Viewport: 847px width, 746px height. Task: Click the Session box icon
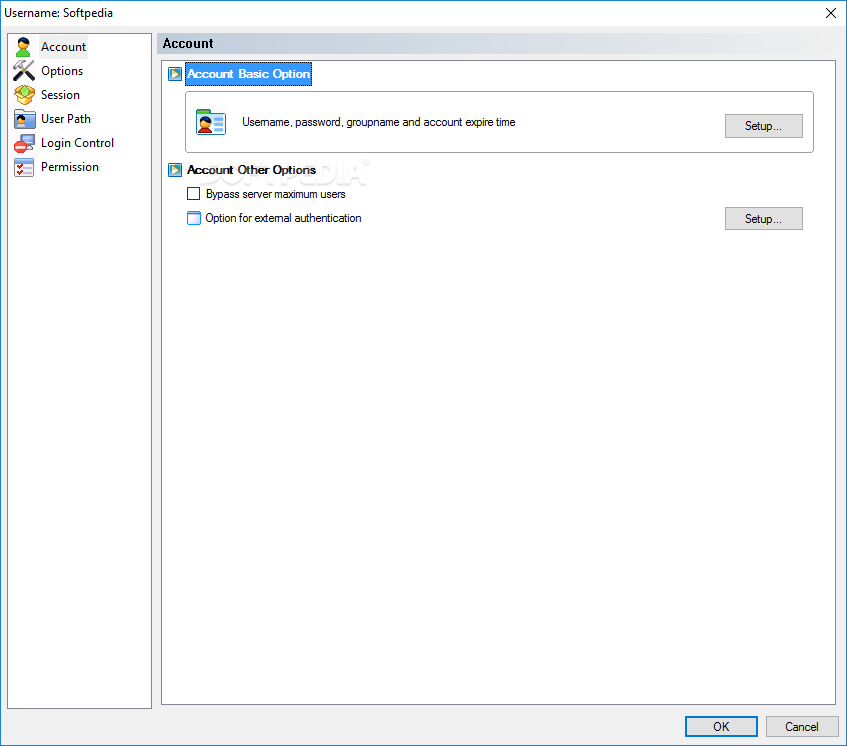coord(24,95)
